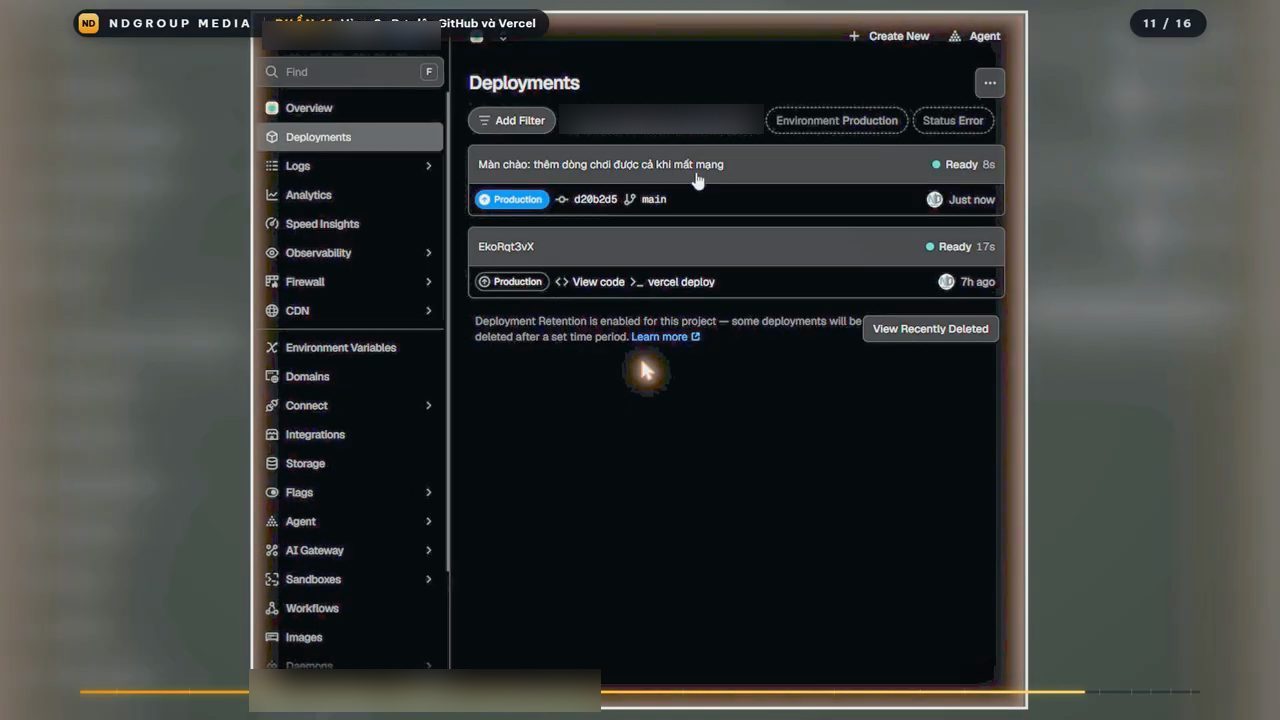Go to the Agent sidebar item
1280x720 pixels.
(x=350, y=522)
